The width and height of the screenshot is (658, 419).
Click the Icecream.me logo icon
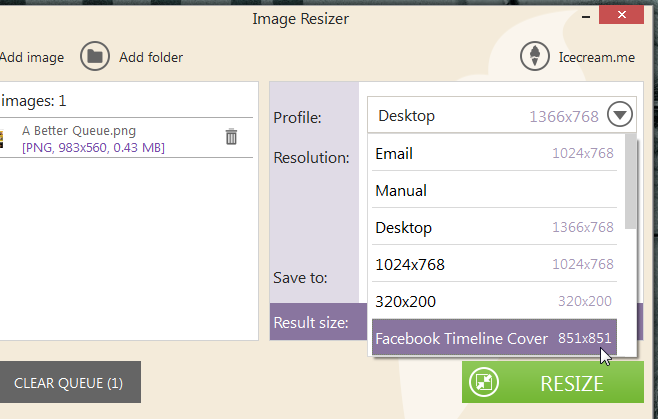[535, 57]
